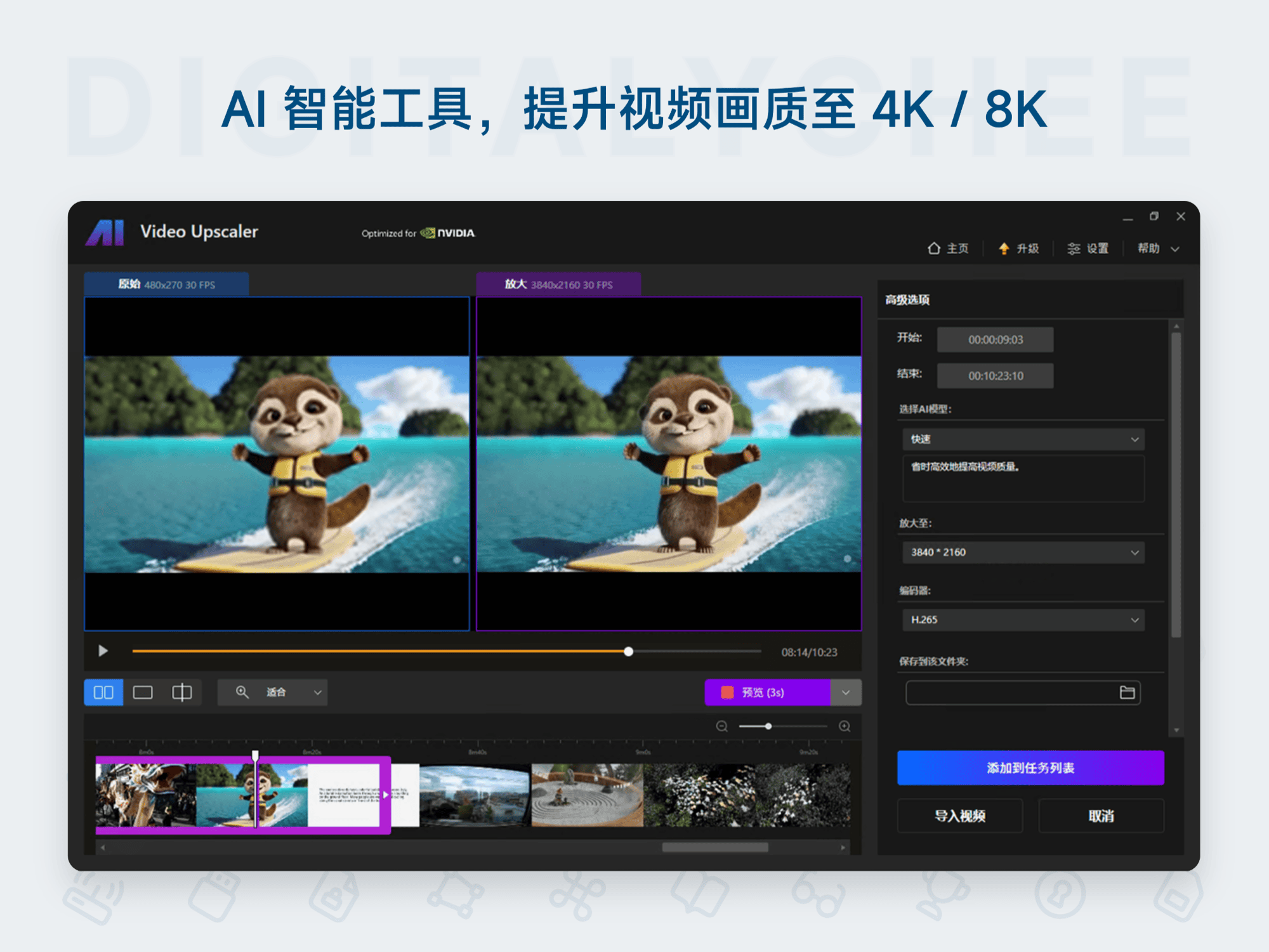Click the 08:14/10:23 time readout
Screen dimensions: 1269x952
809,652
